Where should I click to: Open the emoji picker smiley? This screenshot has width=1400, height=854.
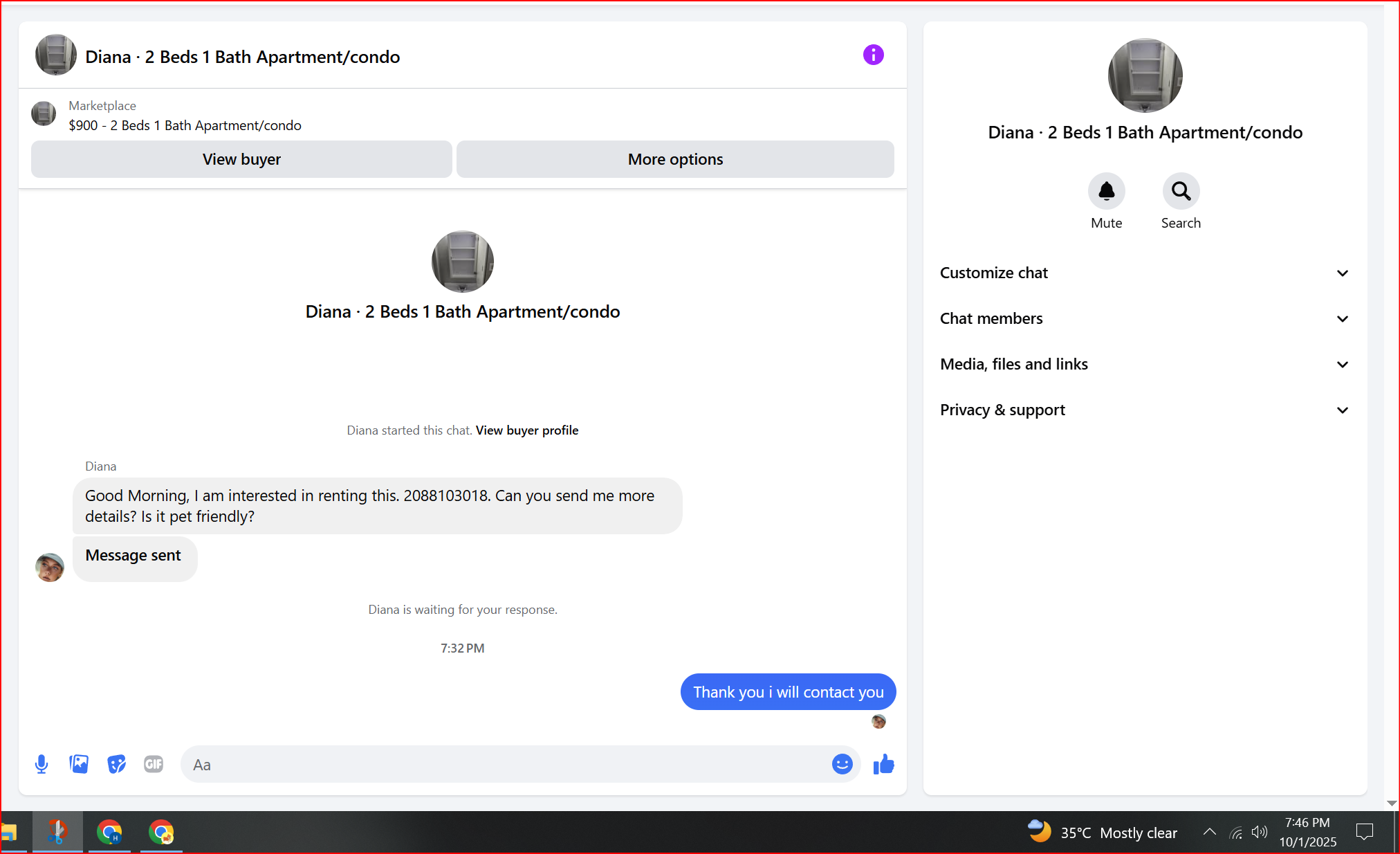coord(842,764)
